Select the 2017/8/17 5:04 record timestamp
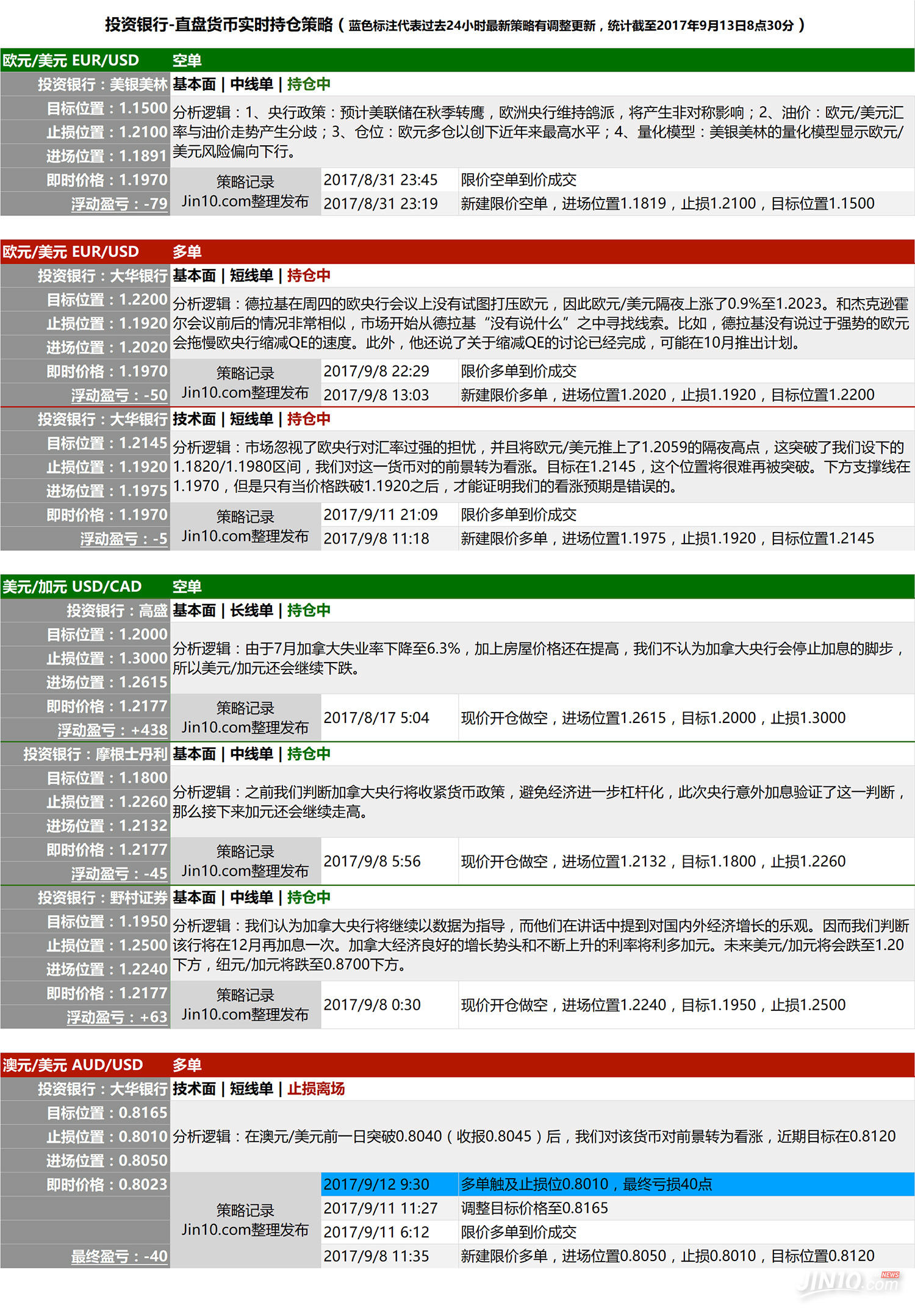This screenshot has height=1316, width=915. tap(376, 717)
